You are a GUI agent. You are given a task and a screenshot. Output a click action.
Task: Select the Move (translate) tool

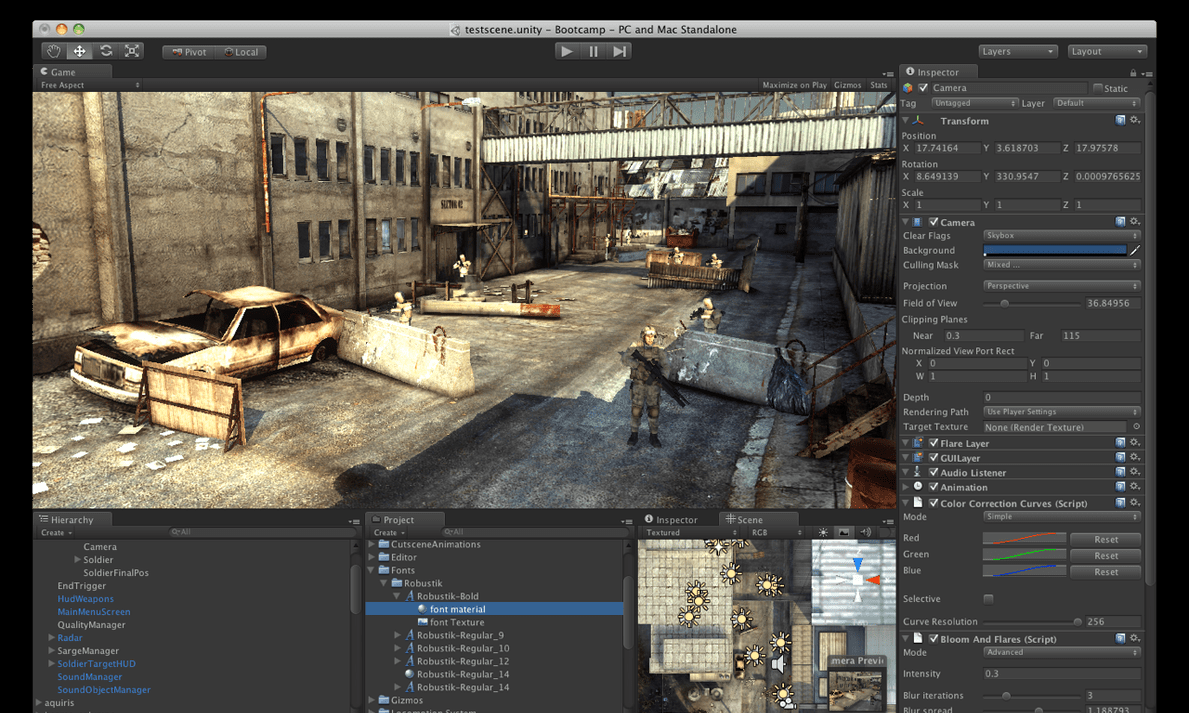point(79,52)
